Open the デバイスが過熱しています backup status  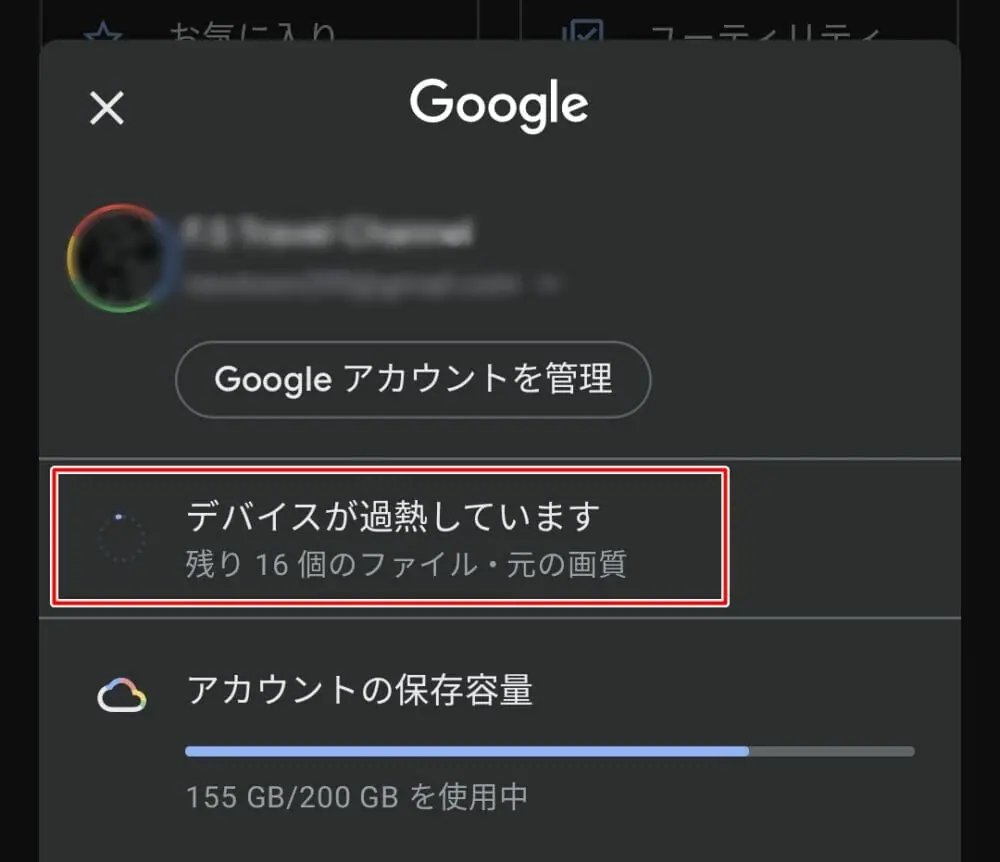pyautogui.click(x=393, y=517)
